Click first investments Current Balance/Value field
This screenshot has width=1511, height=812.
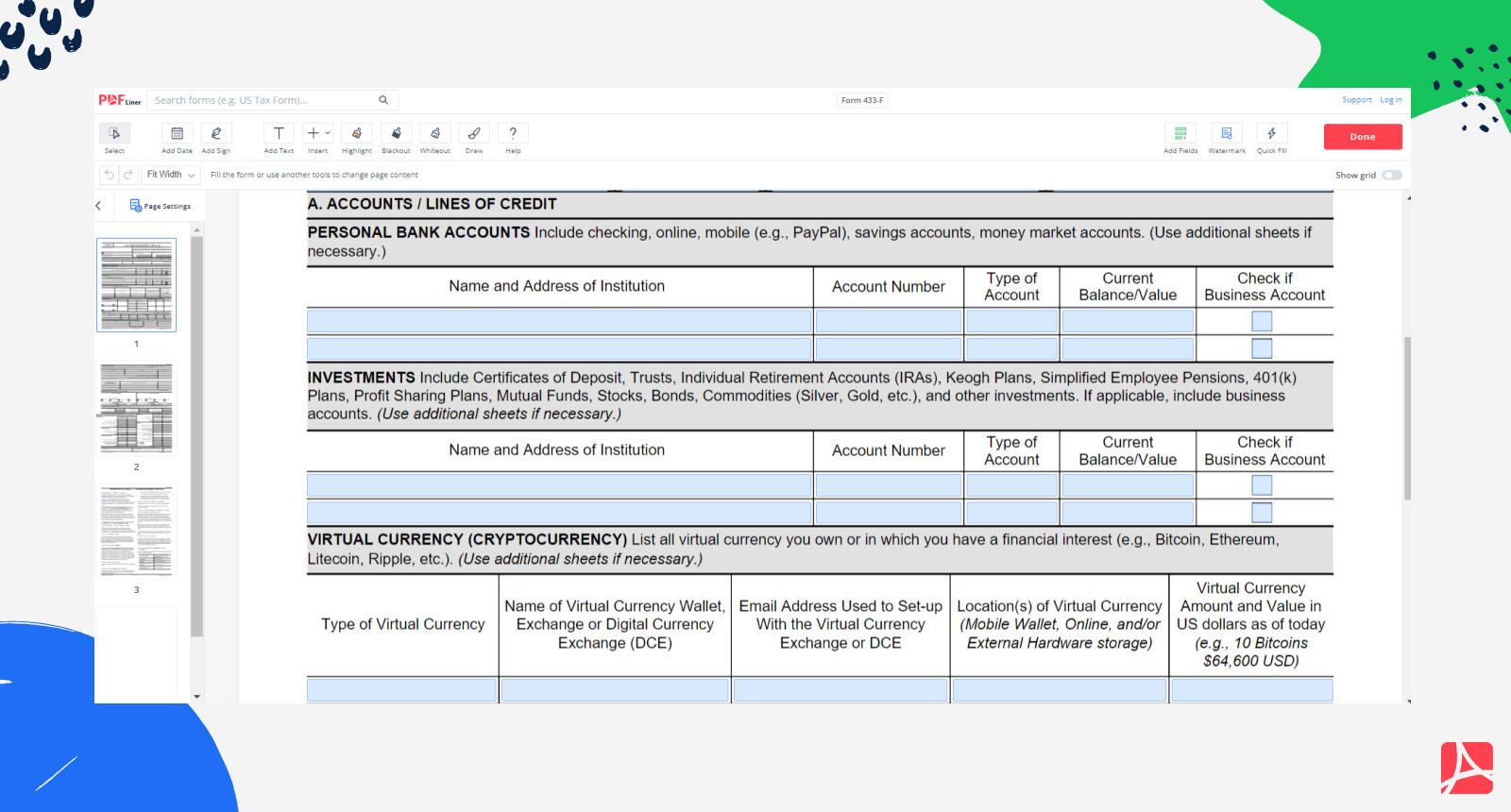tap(1128, 485)
